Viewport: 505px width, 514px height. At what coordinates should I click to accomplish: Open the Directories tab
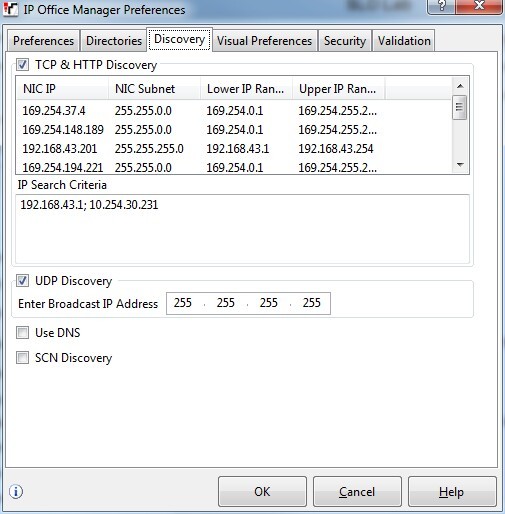click(114, 41)
